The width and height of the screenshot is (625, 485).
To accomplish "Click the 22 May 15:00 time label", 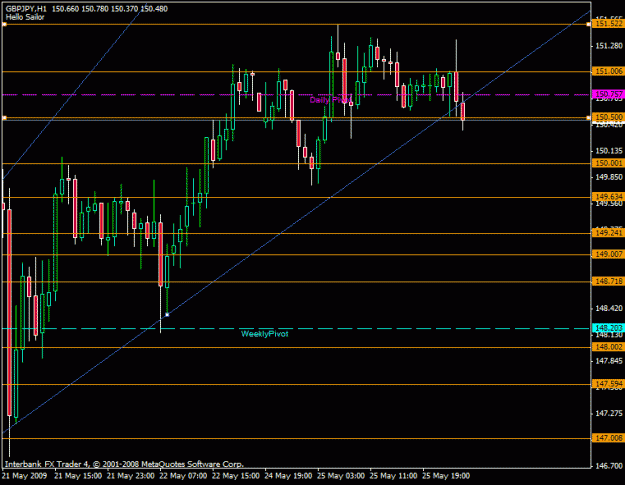I will pyautogui.click(x=236, y=476).
